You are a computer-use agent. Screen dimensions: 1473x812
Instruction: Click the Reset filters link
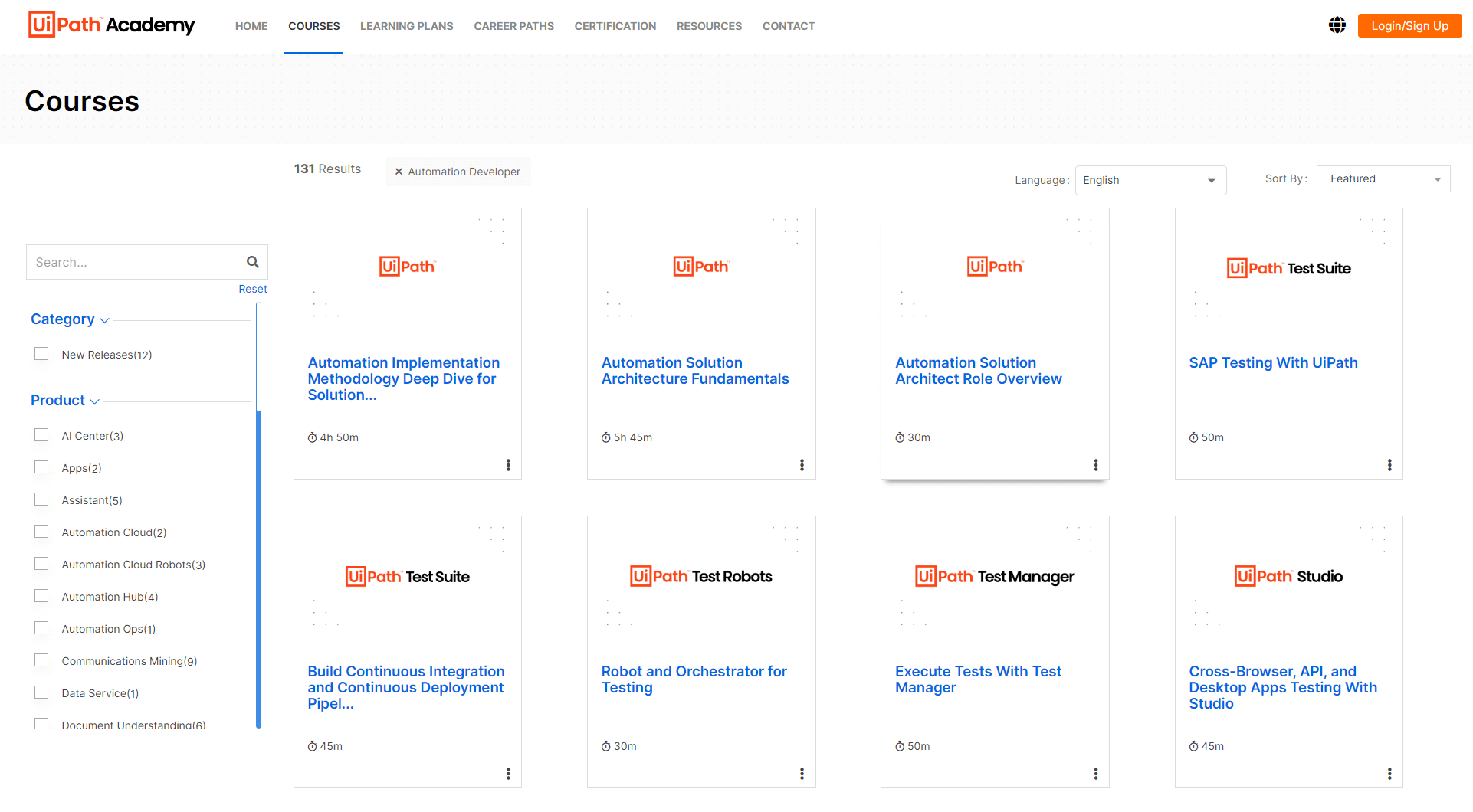[253, 289]
